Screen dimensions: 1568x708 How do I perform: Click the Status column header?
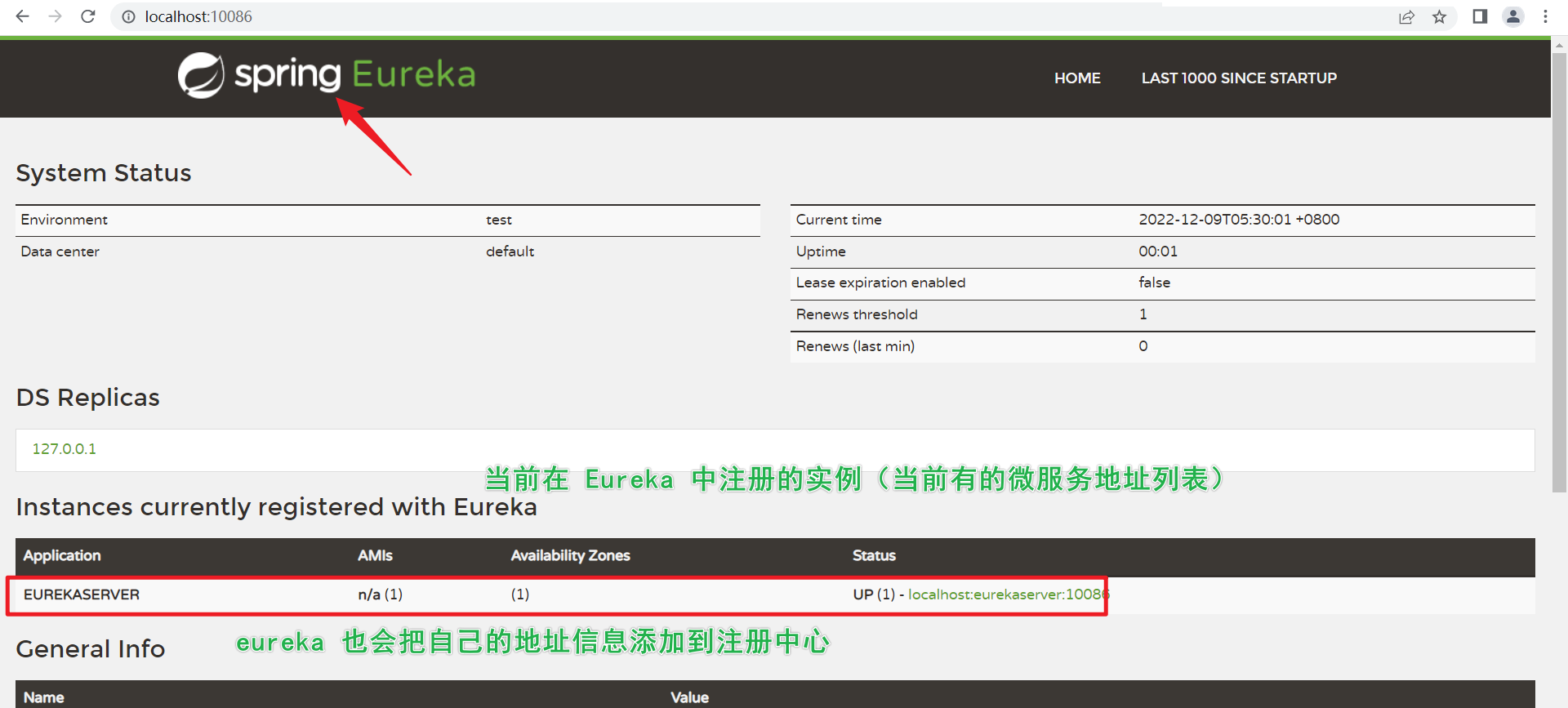[x=874, y=555]
